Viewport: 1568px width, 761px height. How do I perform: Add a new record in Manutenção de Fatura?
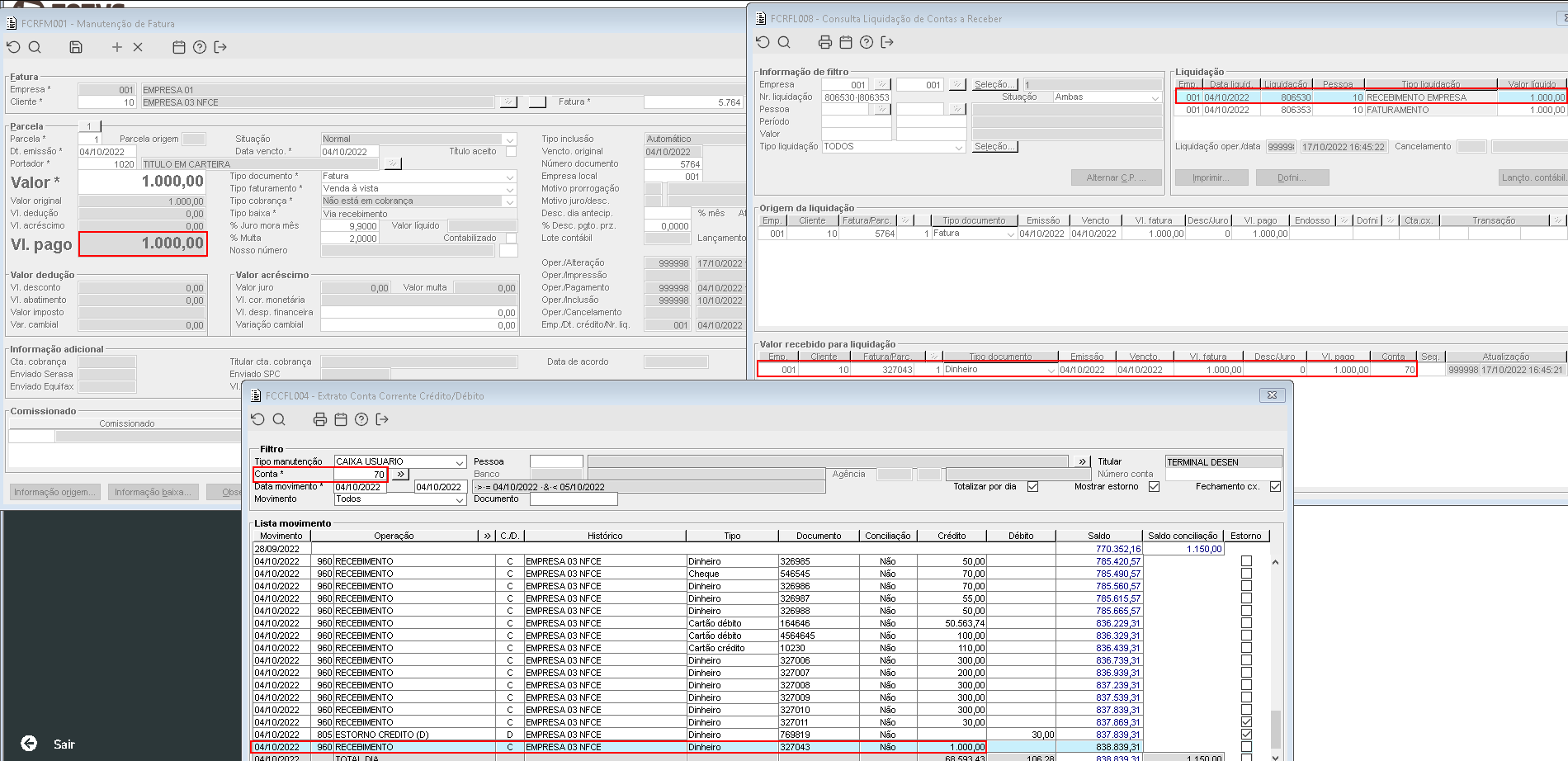tap(117, 47)
